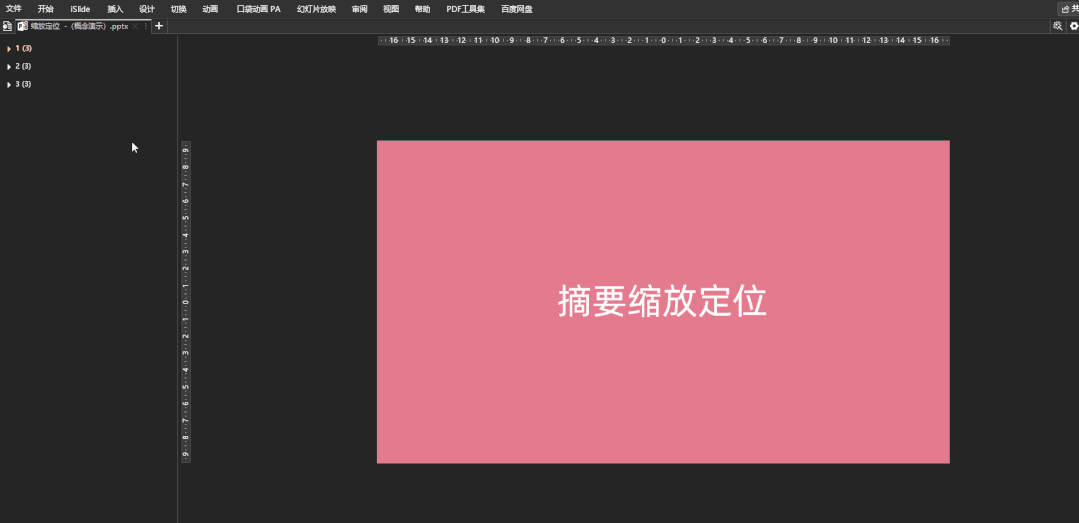This screenshot has height=523, width=1079.
Task: Open the 设计 tab
Action: (x=147, y=9)
